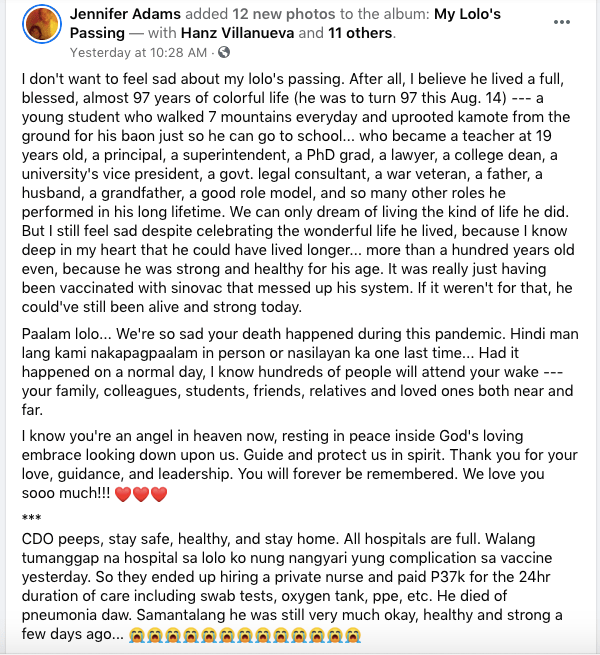The image size is (600, 655).
Task: Click the globe public privacy icon
Action: 223,52
